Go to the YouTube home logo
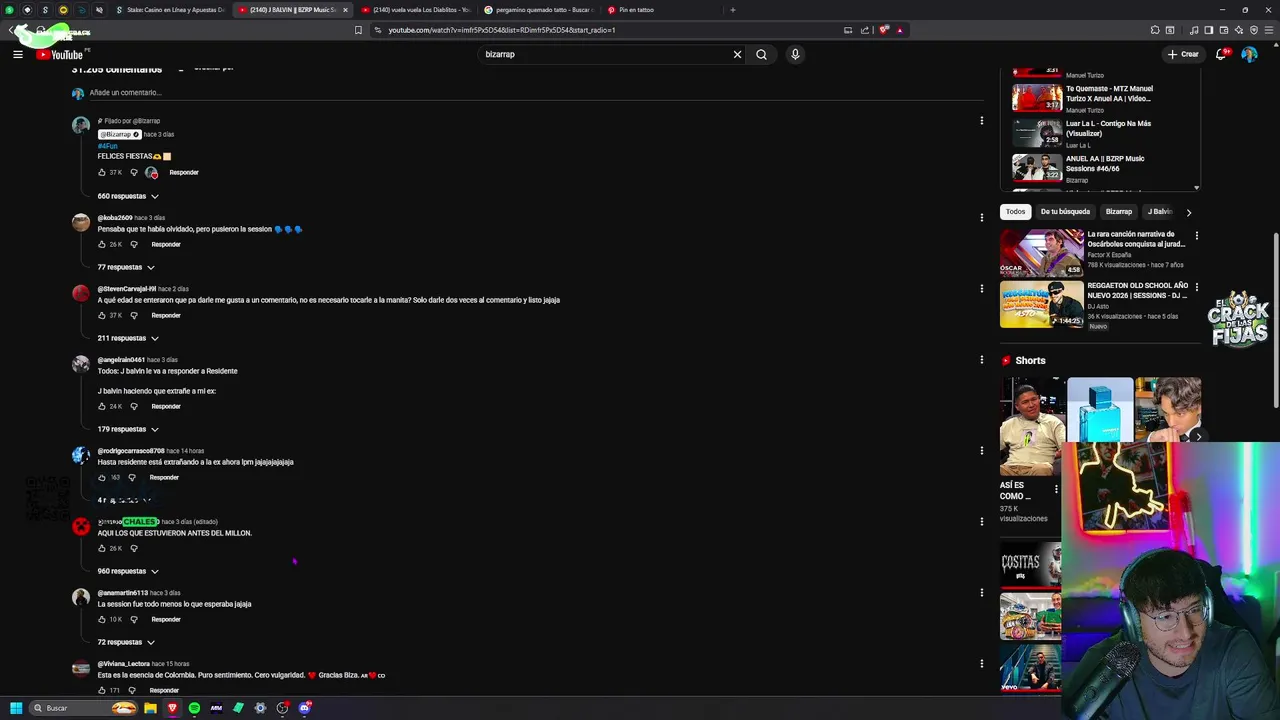 coord(60,55)
